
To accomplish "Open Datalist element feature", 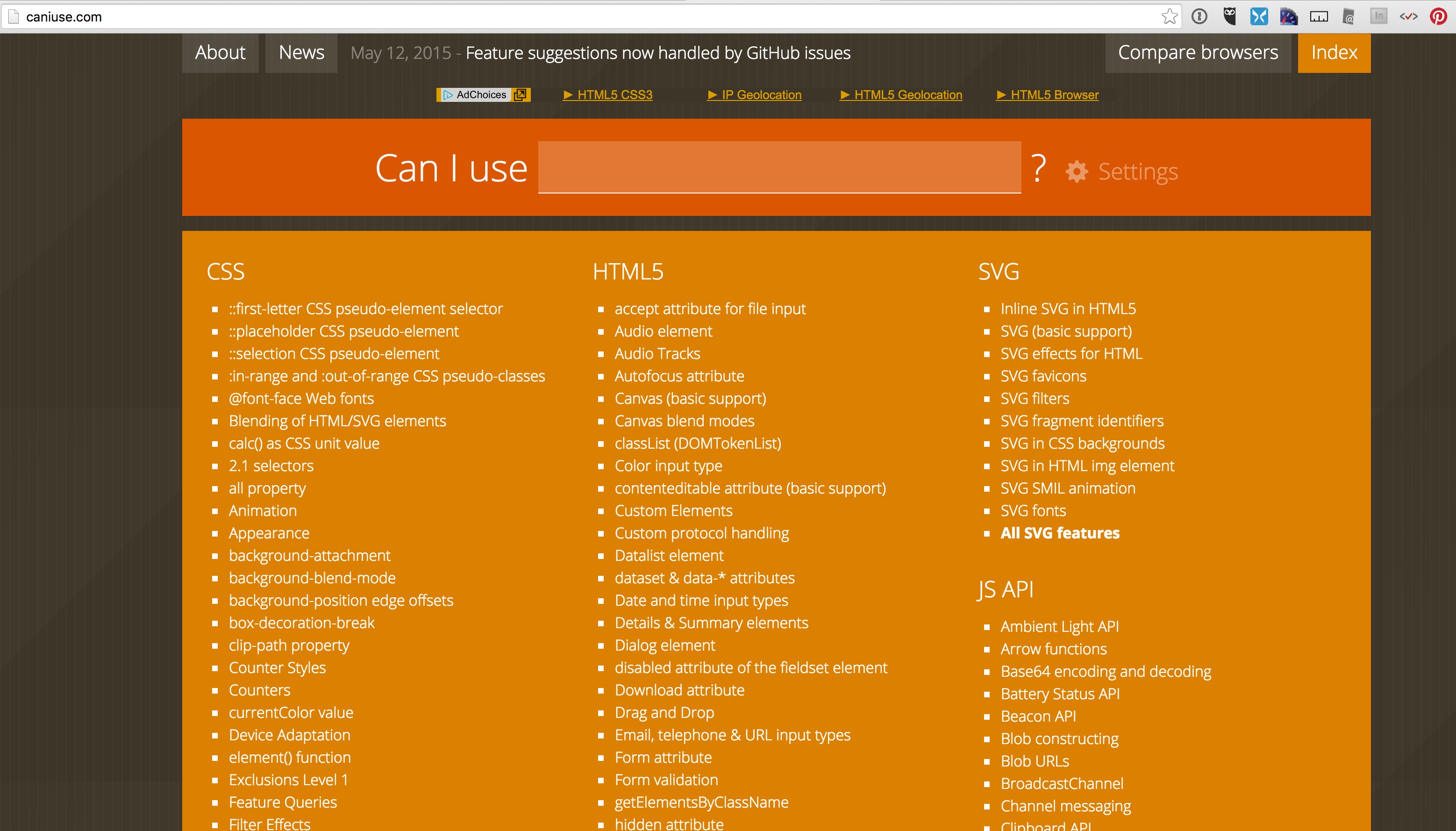I will [669, 556].
